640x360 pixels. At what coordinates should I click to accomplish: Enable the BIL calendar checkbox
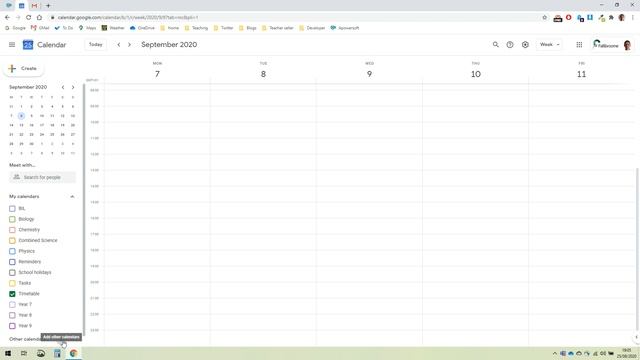tap(12, 209)
